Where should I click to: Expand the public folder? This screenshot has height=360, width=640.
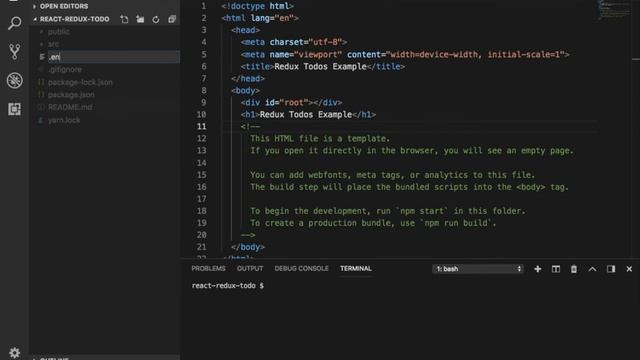[x=58, y=31]
